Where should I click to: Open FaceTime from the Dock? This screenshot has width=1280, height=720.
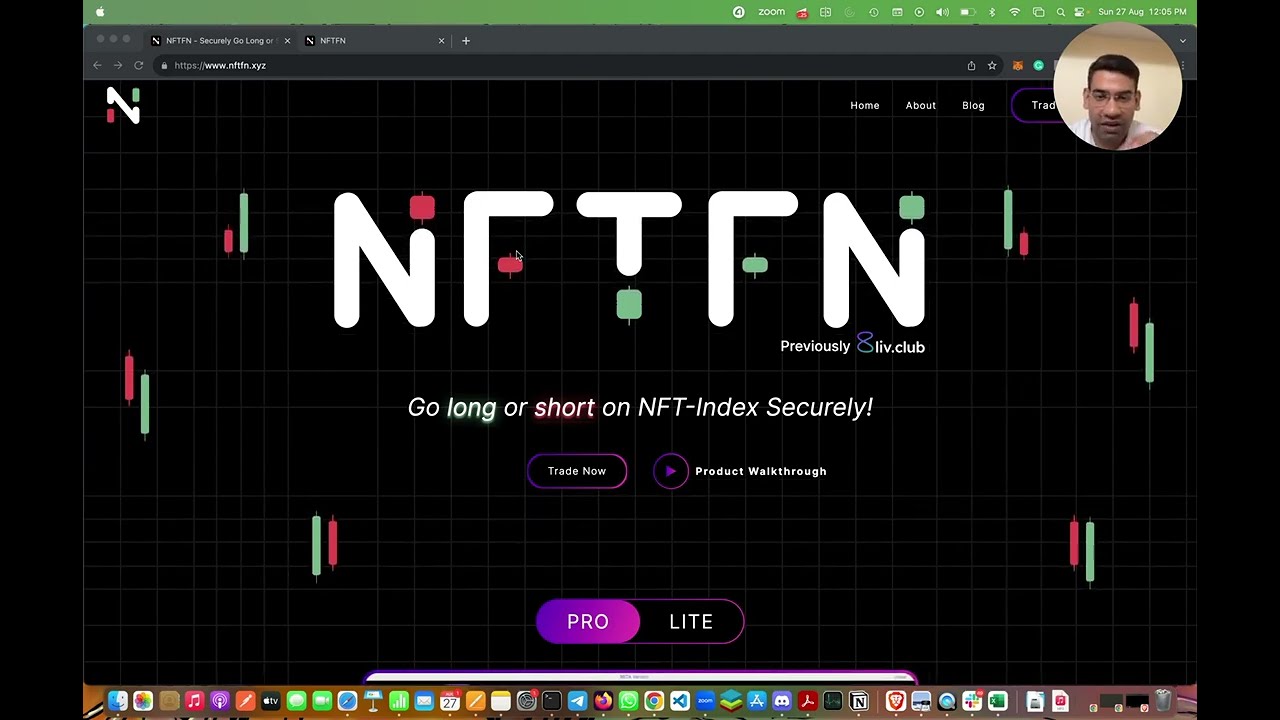(x=322, y=701)
